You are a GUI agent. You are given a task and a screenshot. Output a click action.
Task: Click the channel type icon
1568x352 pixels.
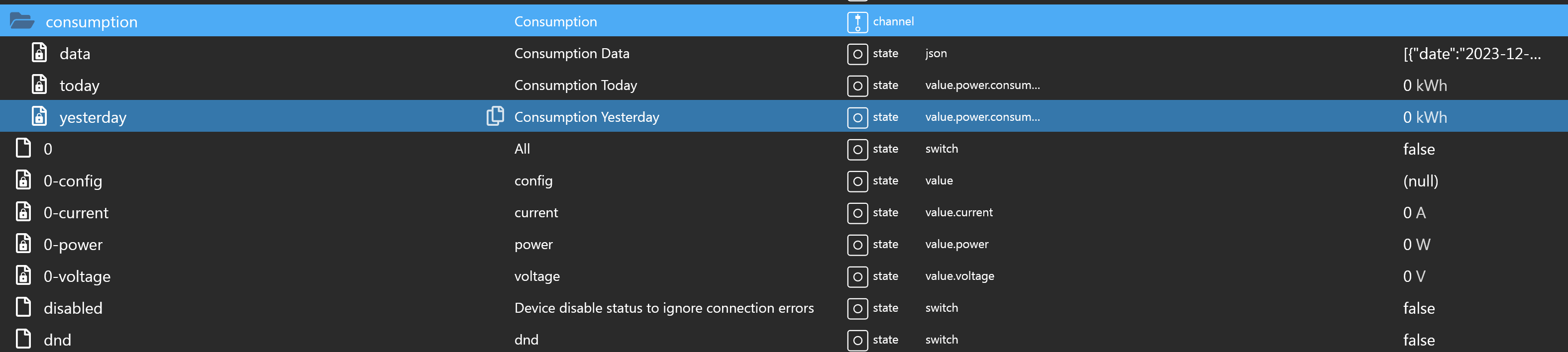click(x=857, y=22)
